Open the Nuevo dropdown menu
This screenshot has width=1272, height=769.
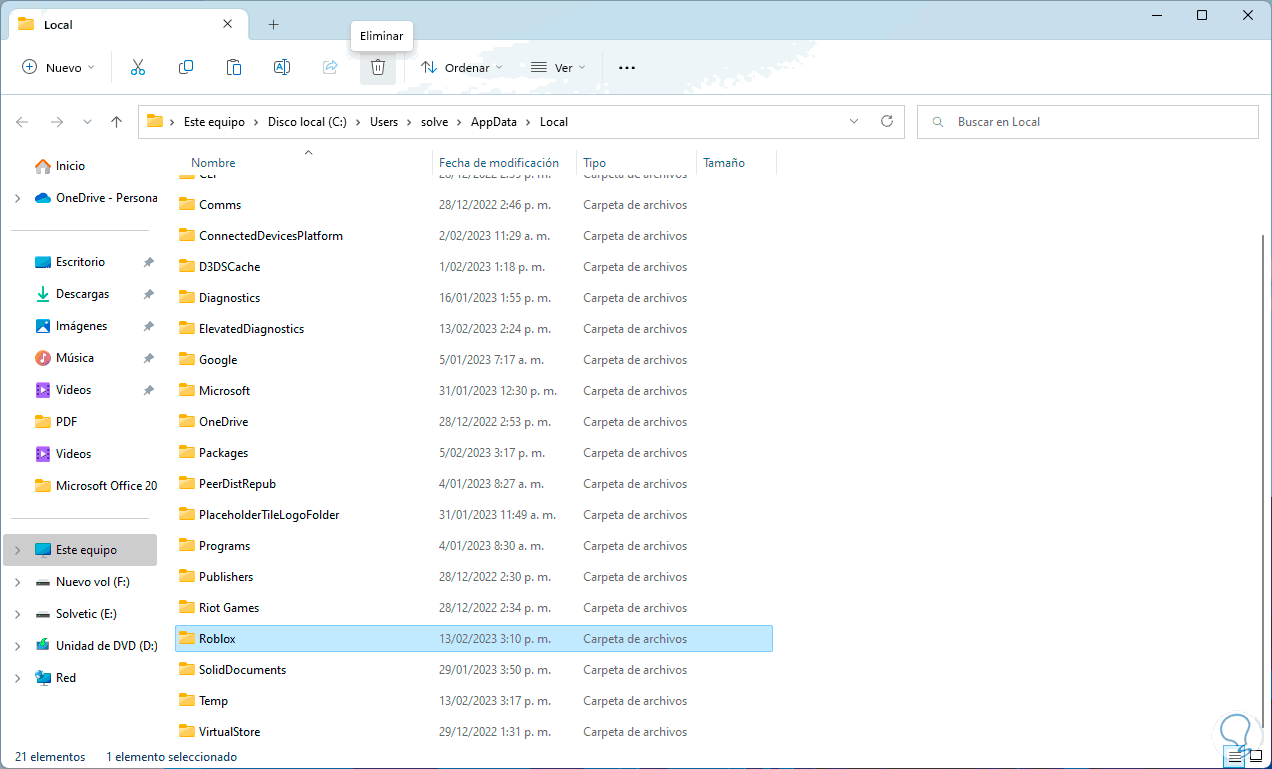(58, 67)
